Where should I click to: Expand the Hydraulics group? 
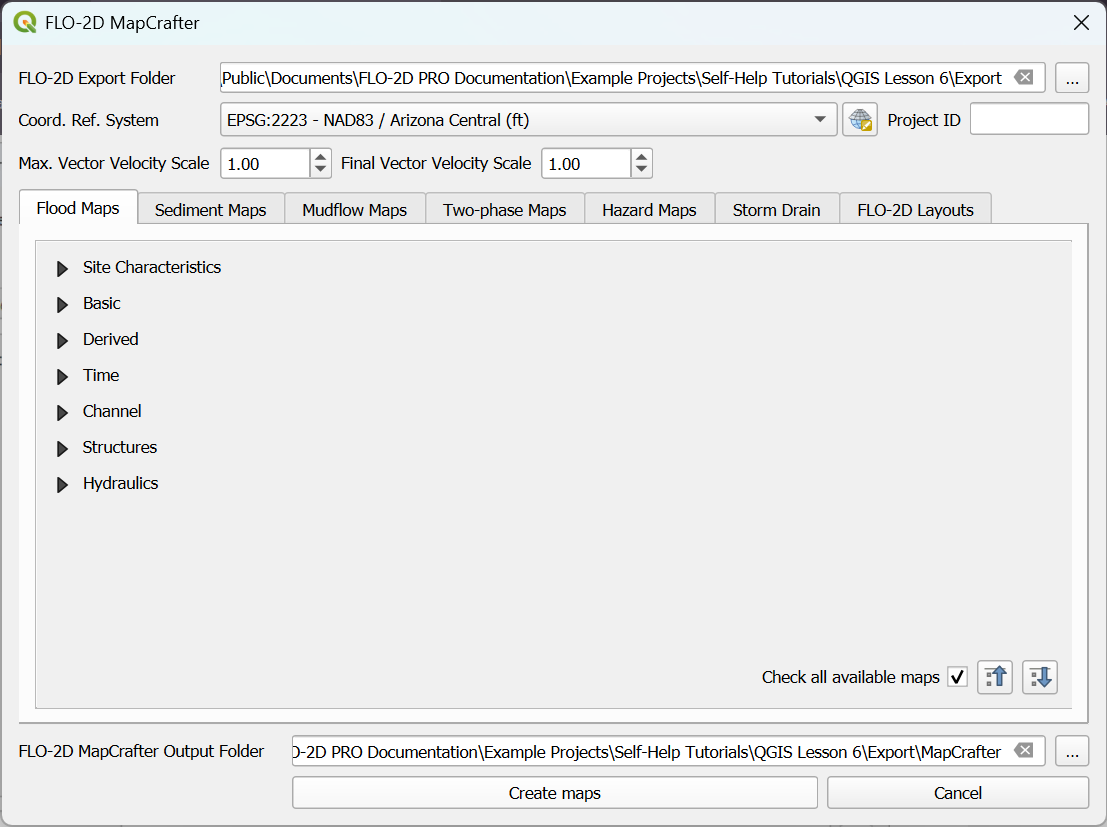point(63,484)
